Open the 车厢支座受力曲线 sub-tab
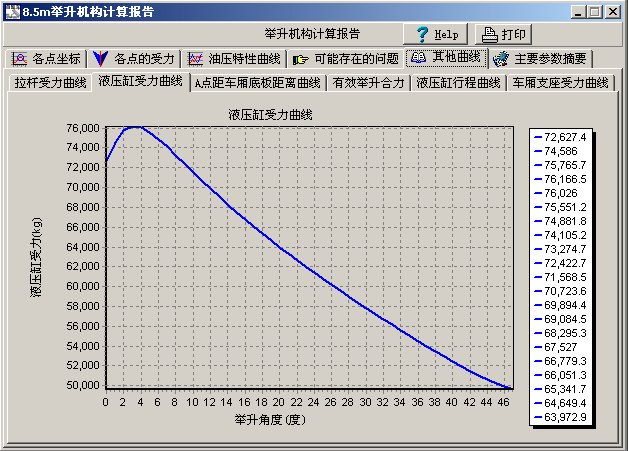 (x=560, y=83)
